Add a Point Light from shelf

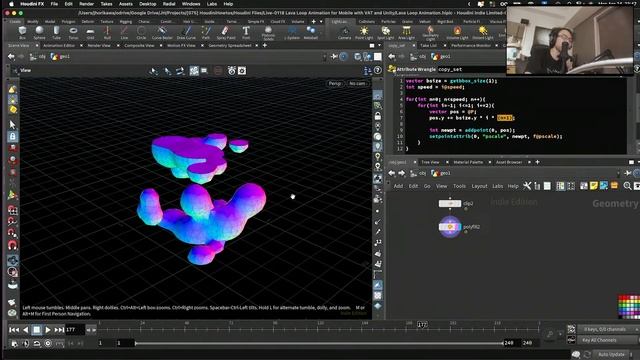[364, 32]
